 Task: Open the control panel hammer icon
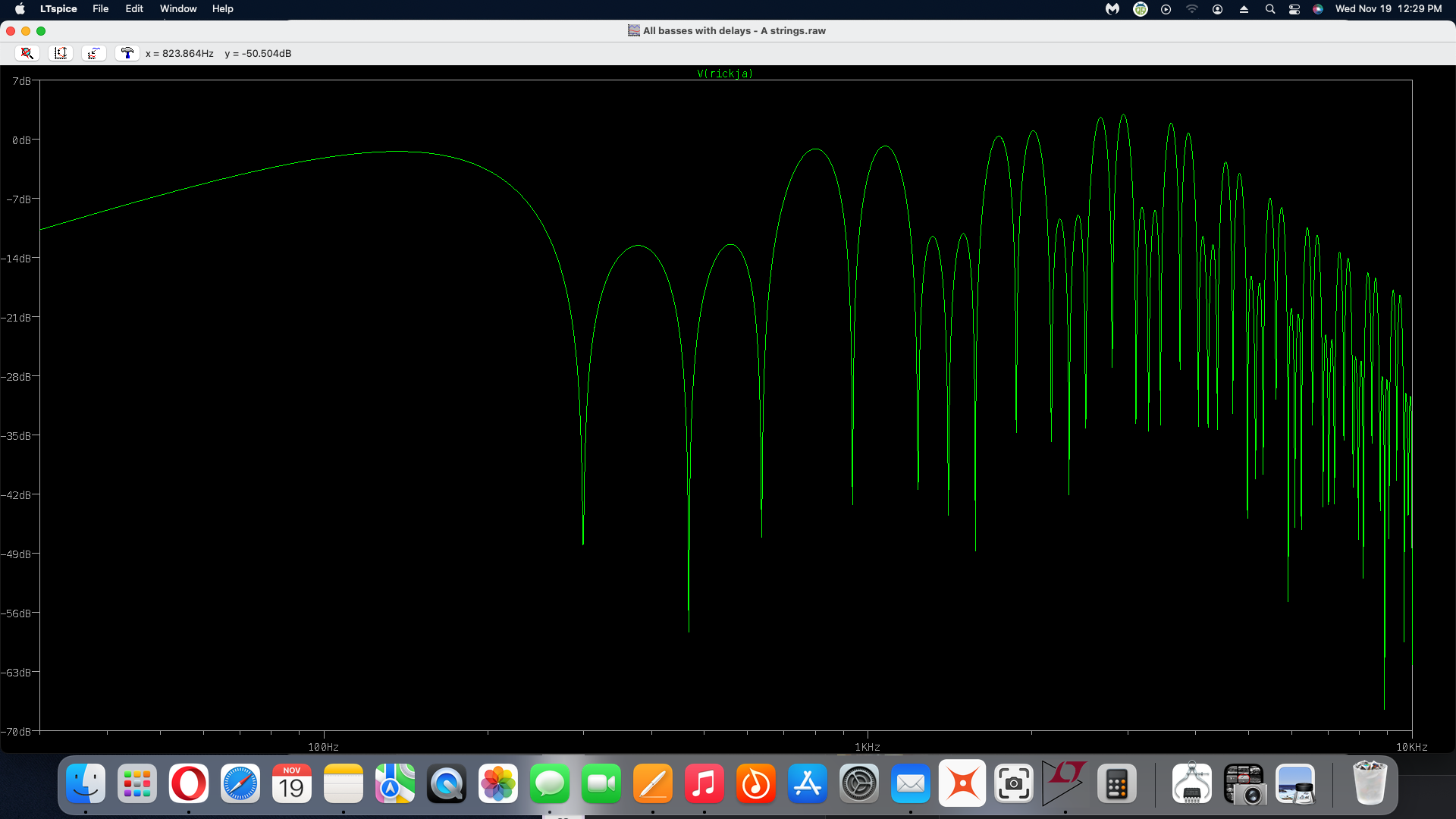click(x=127, y=53)
